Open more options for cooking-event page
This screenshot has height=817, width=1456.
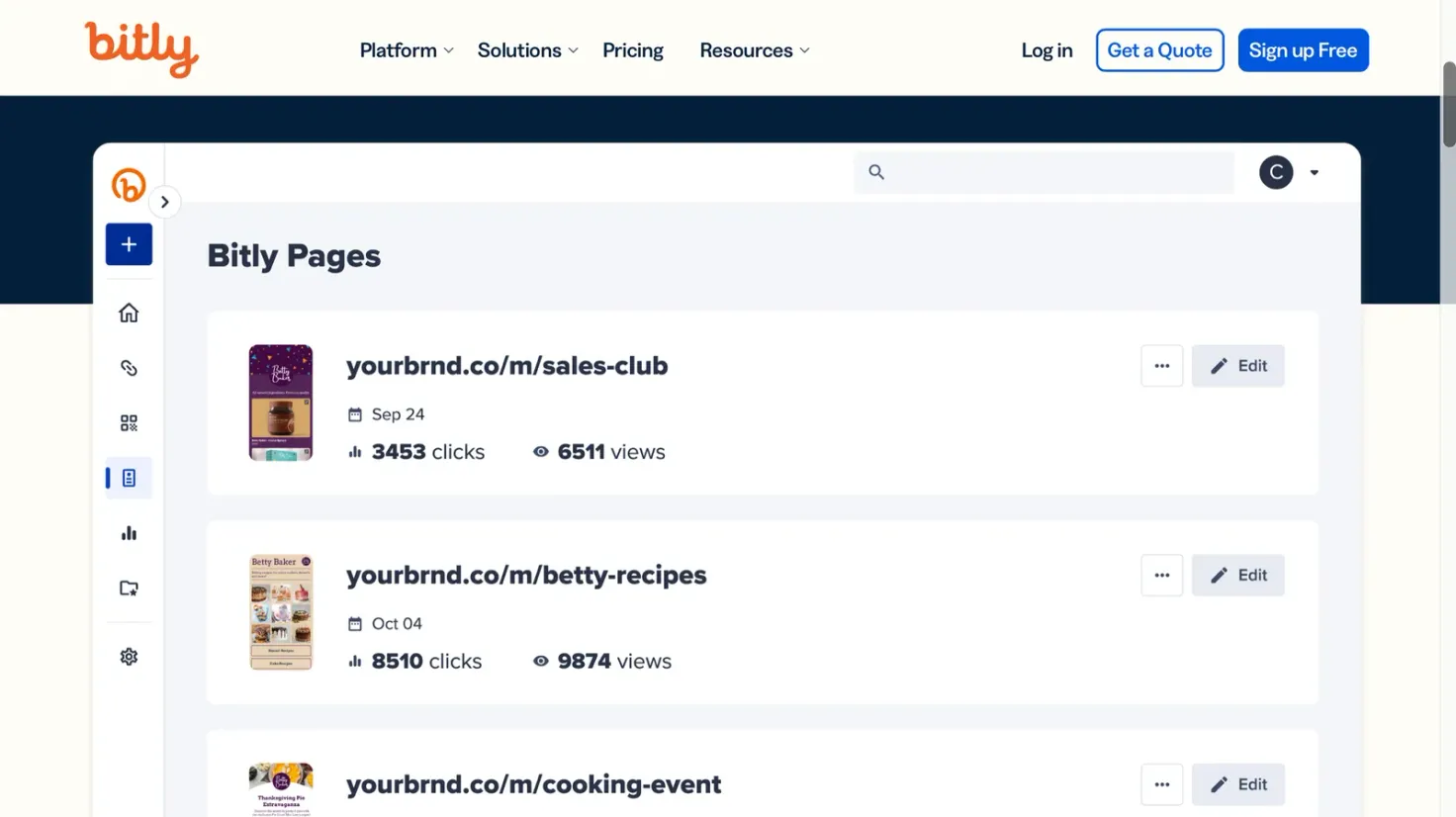point(1162,784)
